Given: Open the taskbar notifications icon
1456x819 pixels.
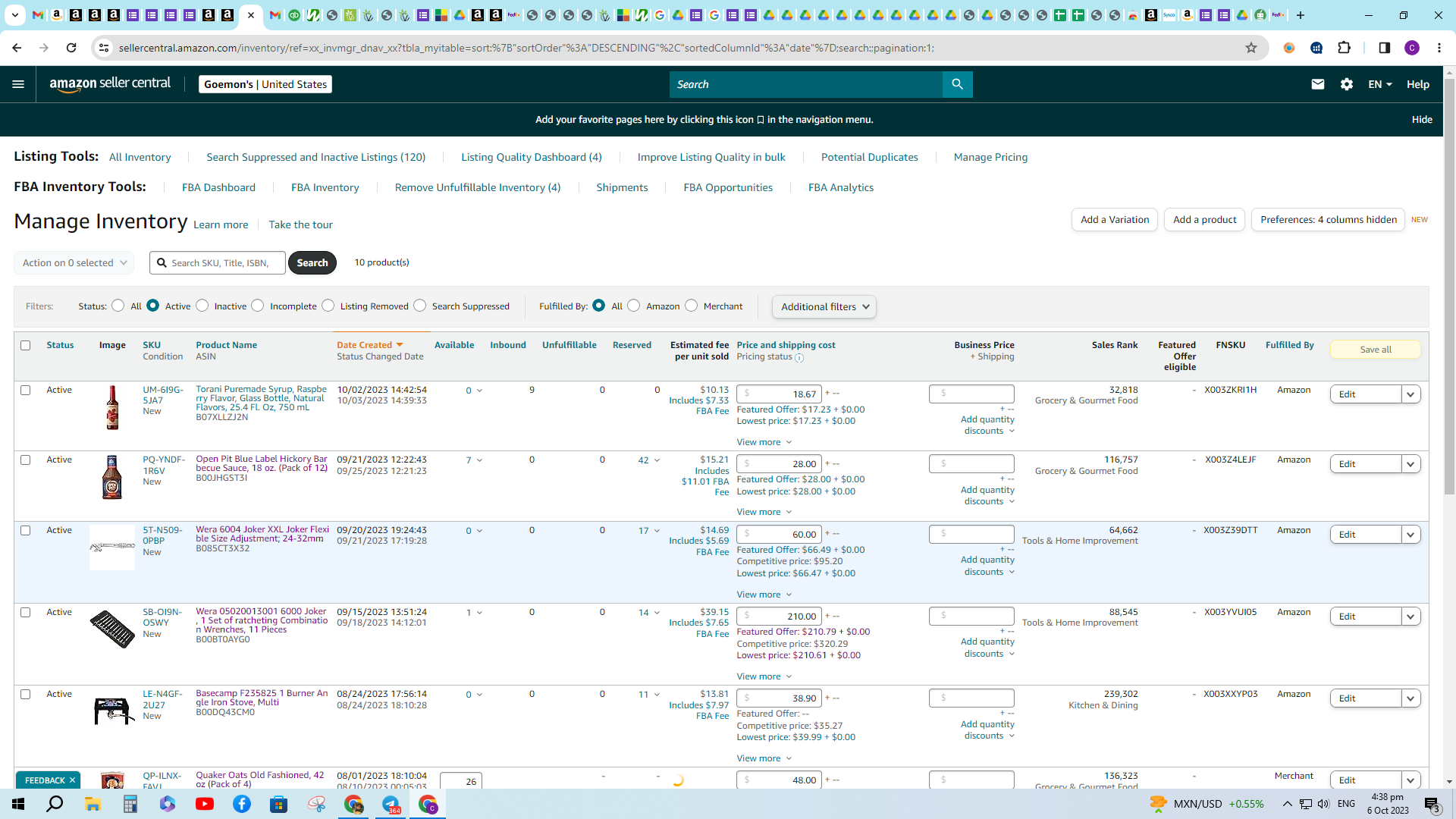Looking at the screenshot, I should (x=1432, y=805).
